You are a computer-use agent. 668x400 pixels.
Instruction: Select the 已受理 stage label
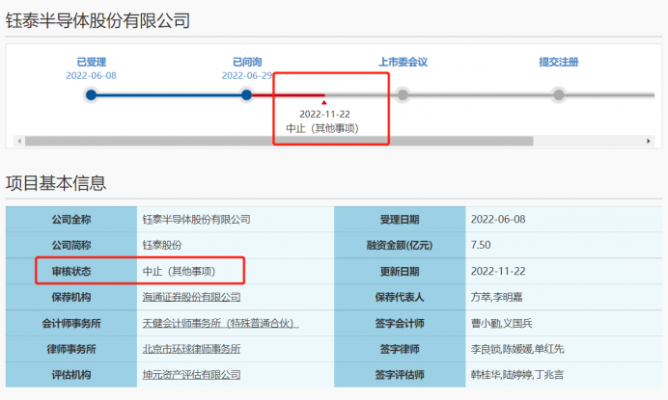[91, 62]
